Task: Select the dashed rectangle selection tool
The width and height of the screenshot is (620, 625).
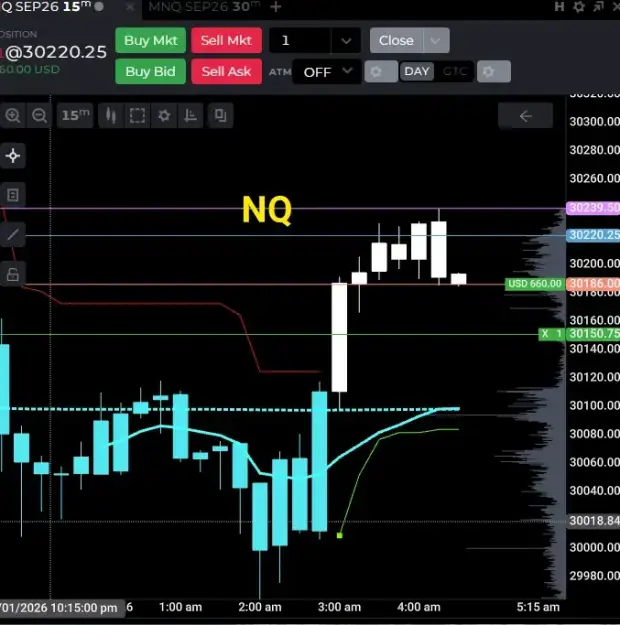Action: point(137,116)
